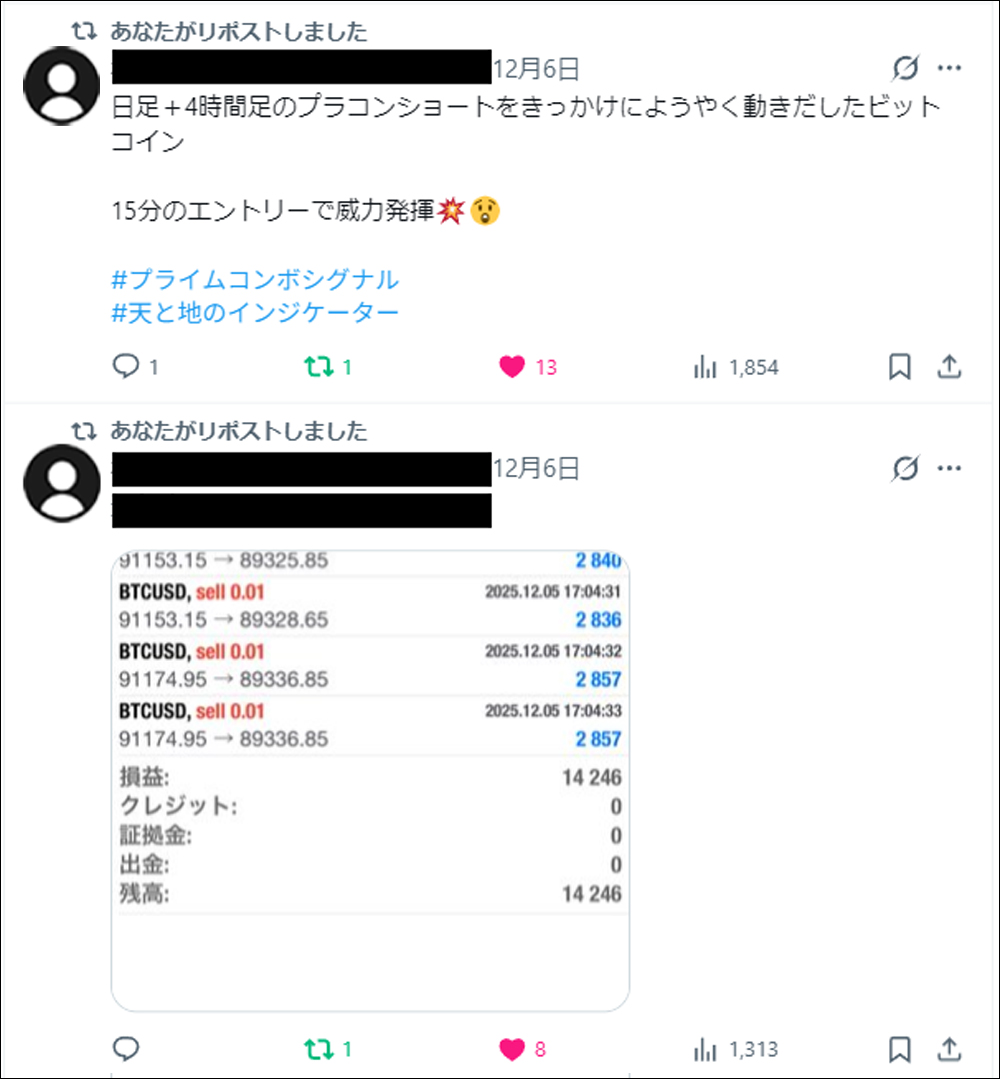The image size is (1000, 1079).
Task: Open the profile avatar of first post
Action: pos(62,86)
